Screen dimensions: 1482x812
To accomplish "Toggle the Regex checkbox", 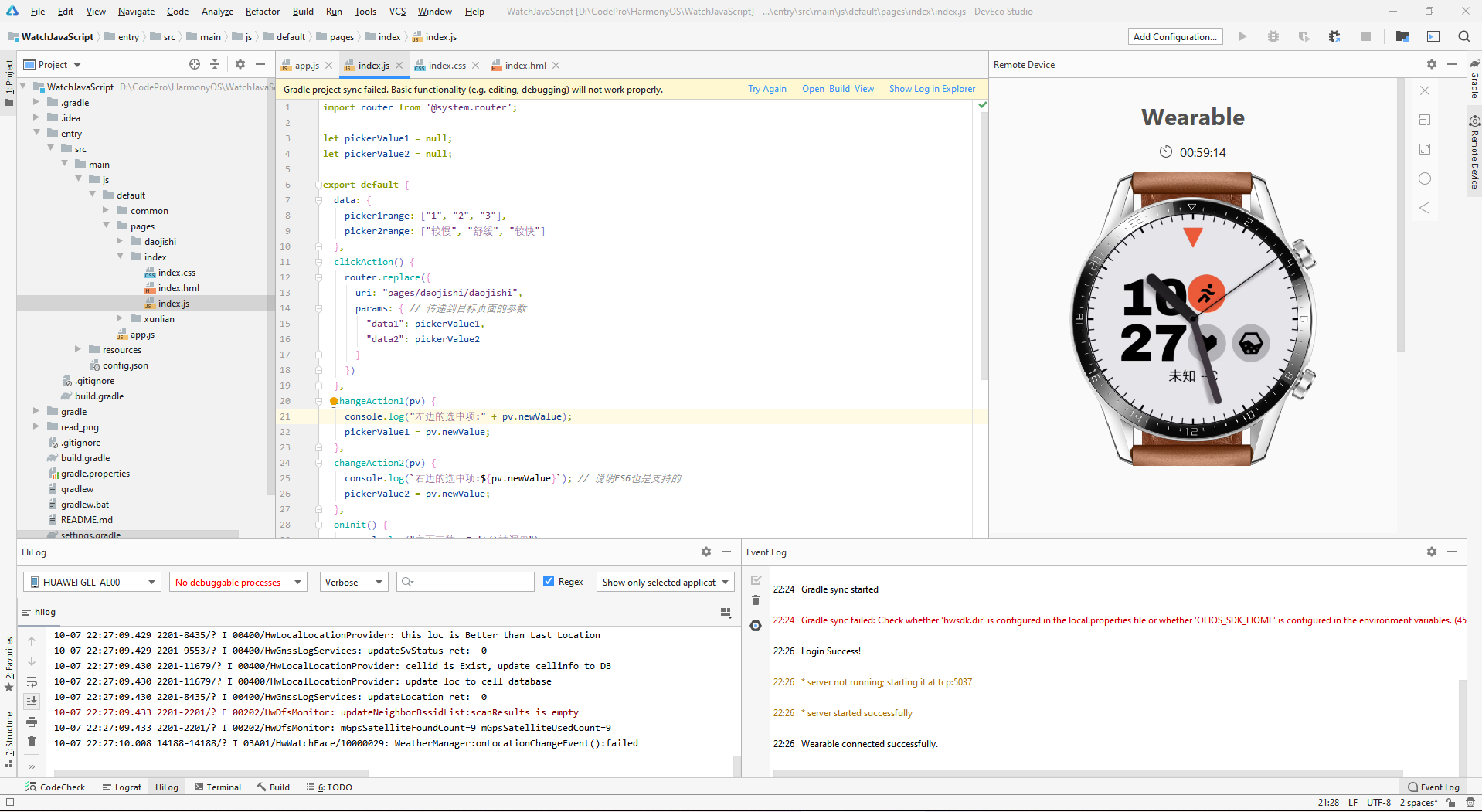I will tap(549, 582).
